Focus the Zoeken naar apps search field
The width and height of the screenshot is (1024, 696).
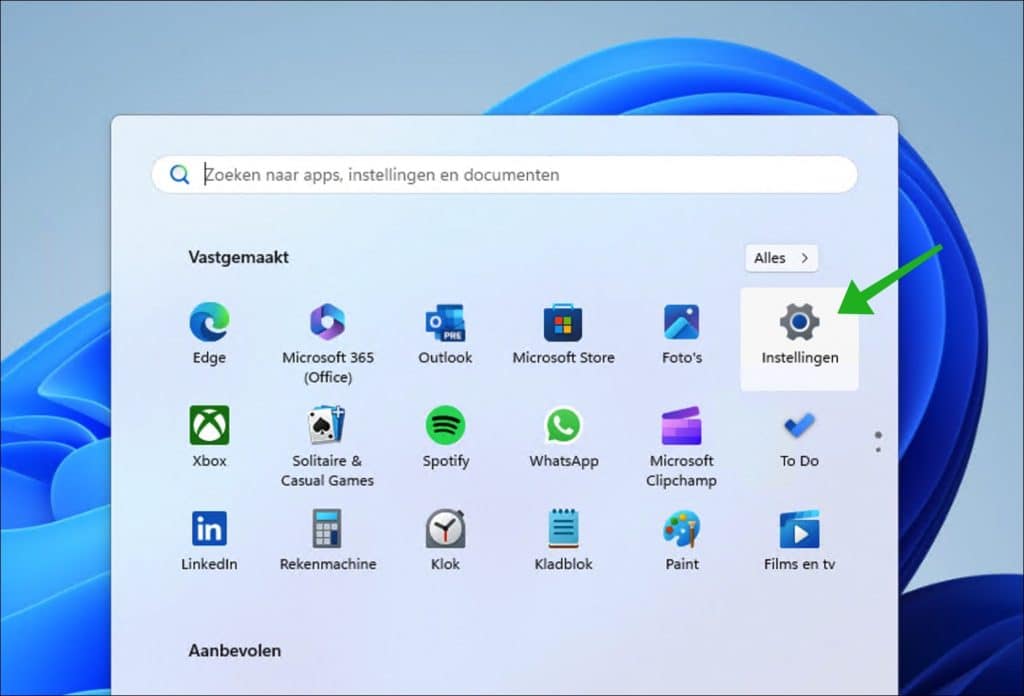click(x=504, y=174)
